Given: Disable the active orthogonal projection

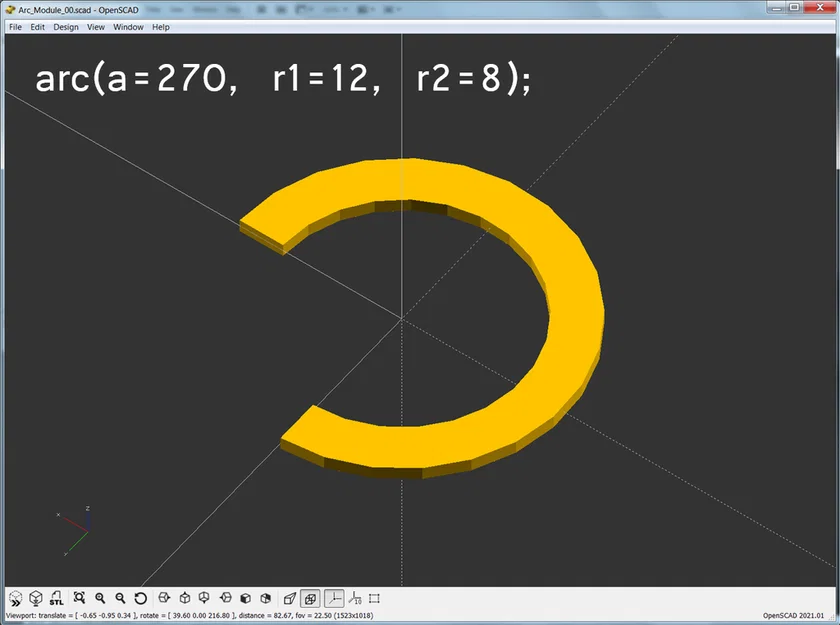Looking at the screenshot, I should [x=309, y=598].
